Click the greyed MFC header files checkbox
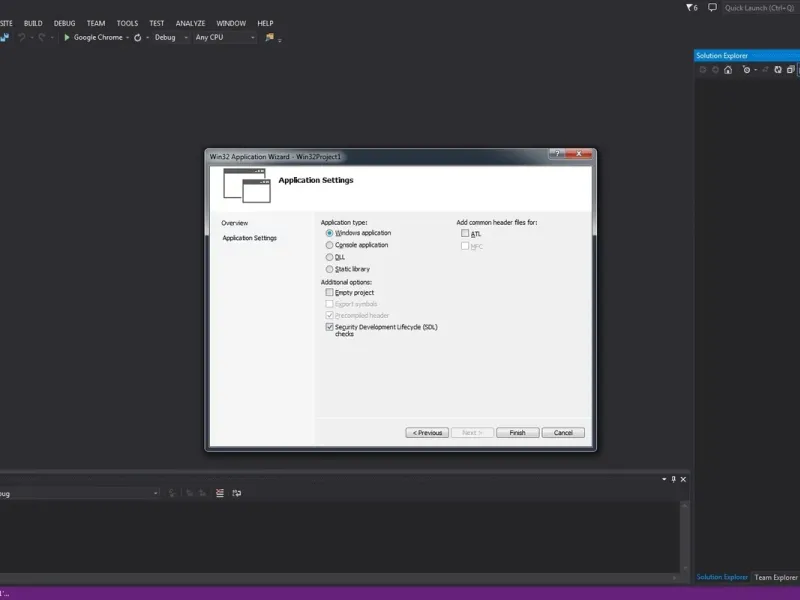 click(x=465, y=246)
